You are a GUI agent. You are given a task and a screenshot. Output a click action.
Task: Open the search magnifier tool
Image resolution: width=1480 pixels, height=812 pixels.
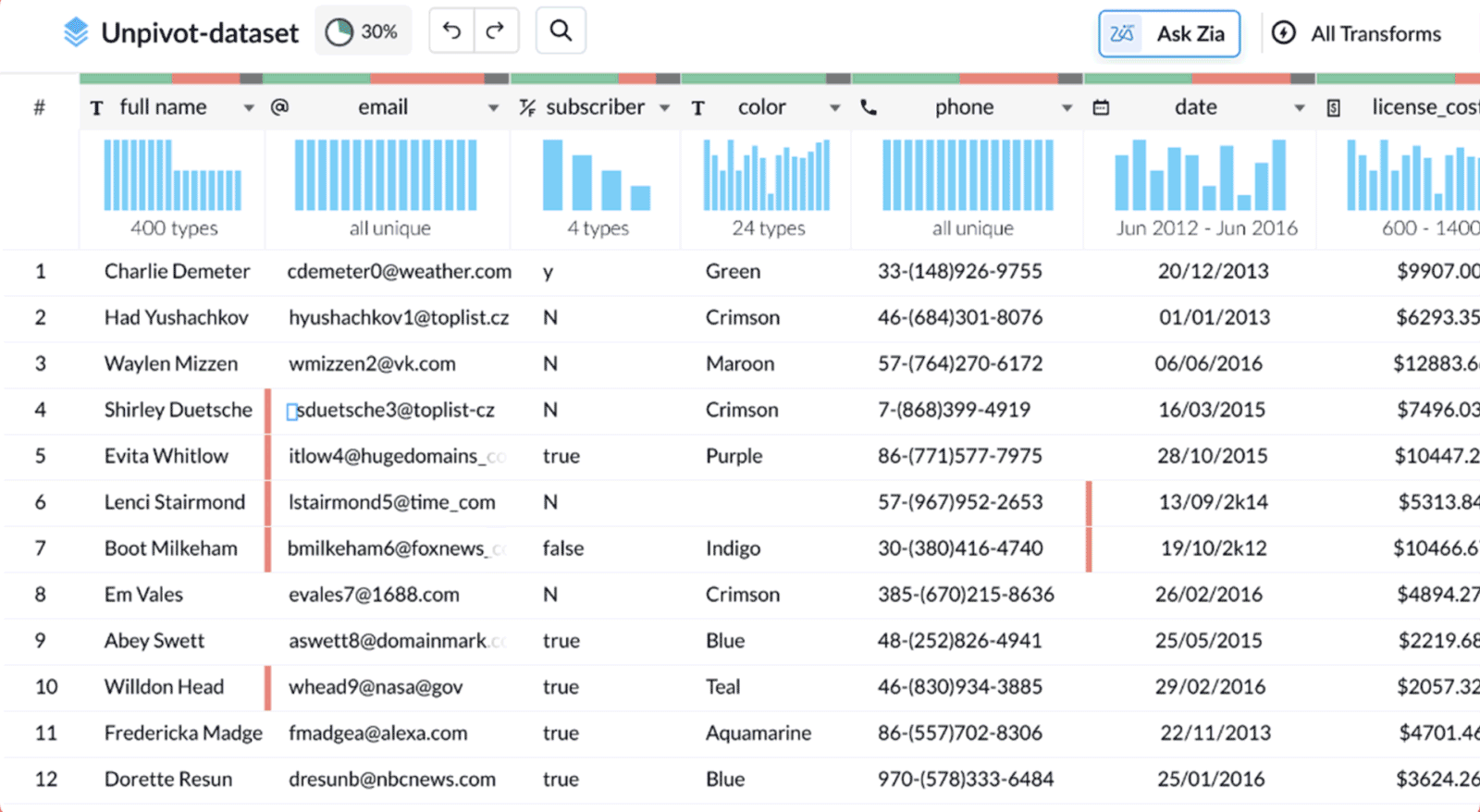pos(561,31)
